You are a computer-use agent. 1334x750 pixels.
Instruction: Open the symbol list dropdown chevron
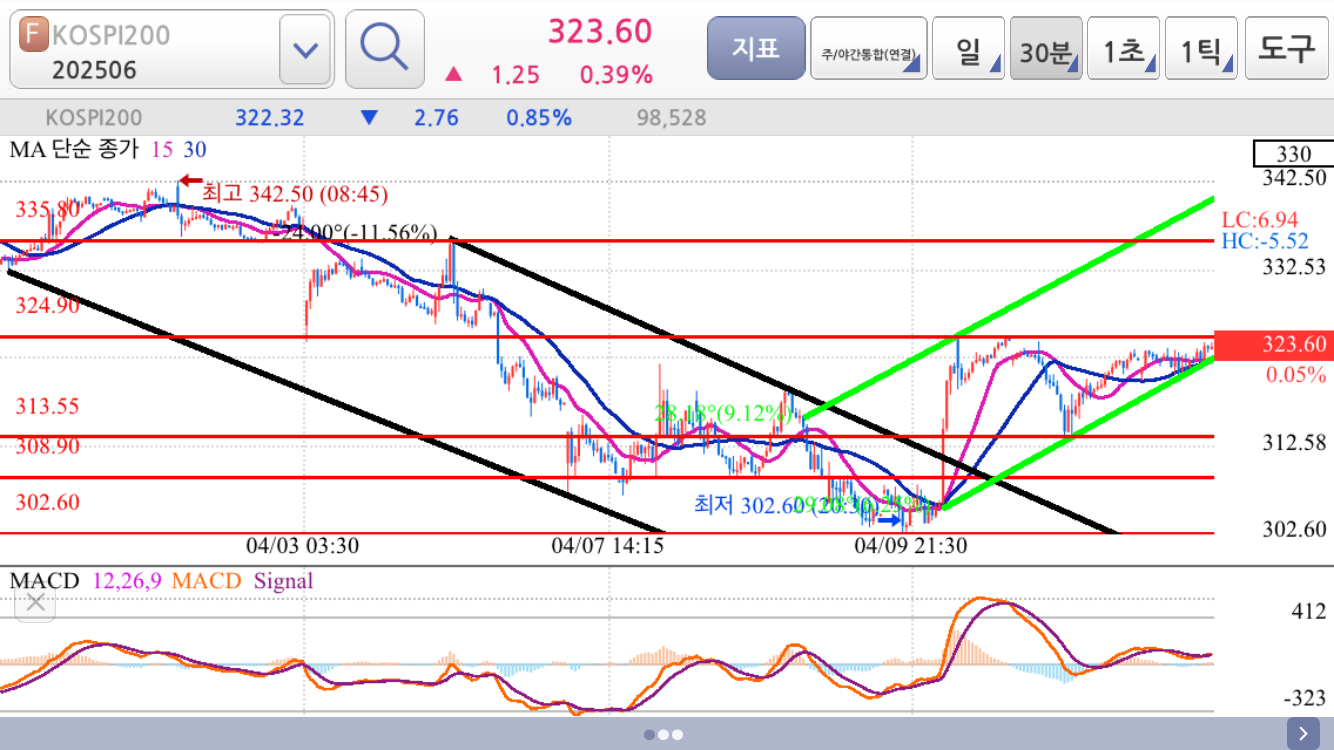coord(306,49)
